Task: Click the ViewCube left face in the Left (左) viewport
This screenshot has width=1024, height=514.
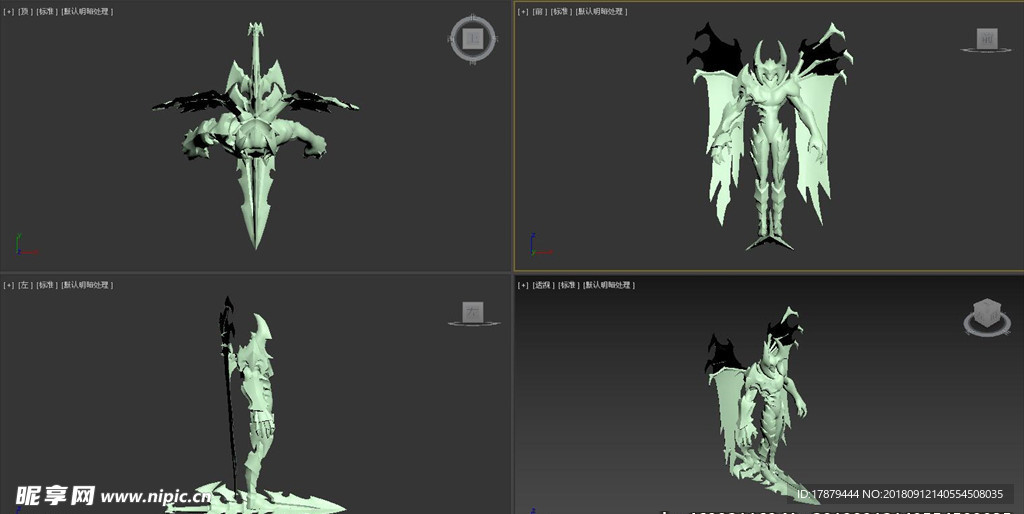Action: (x=473, y=312)
